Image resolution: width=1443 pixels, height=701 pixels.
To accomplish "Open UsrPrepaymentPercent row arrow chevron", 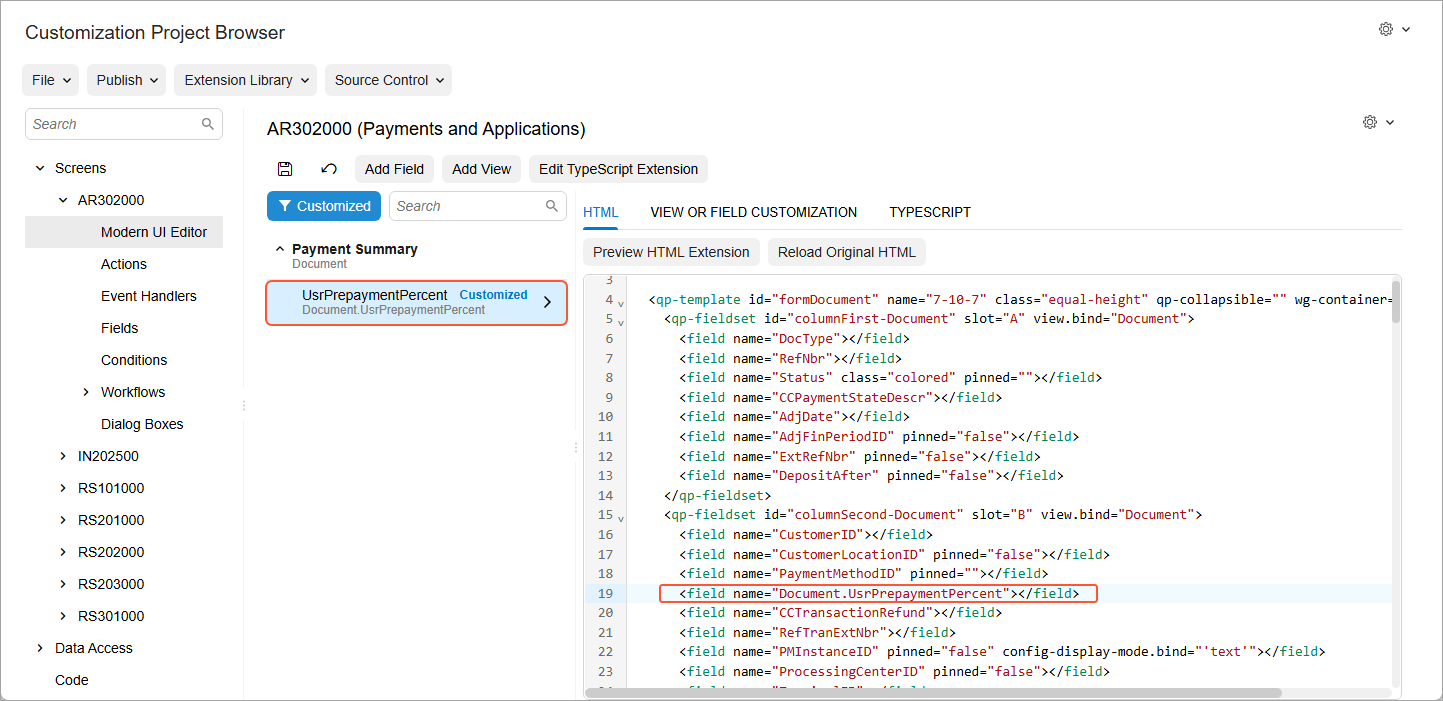I will [x=547, y=302].
